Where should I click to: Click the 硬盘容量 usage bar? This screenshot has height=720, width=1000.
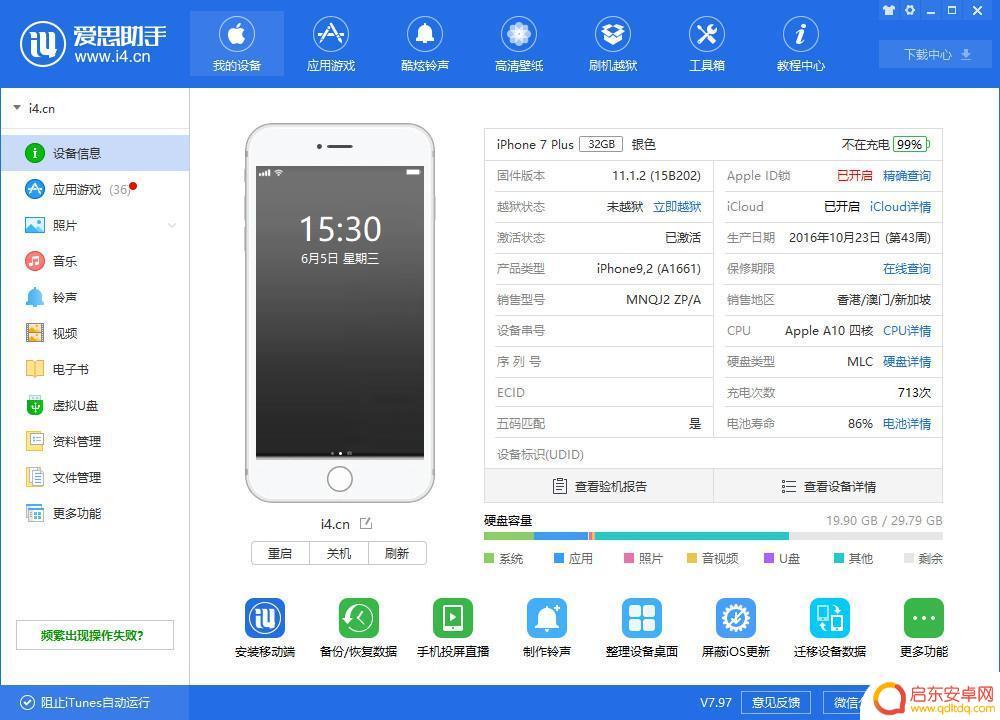pos(713,536)
